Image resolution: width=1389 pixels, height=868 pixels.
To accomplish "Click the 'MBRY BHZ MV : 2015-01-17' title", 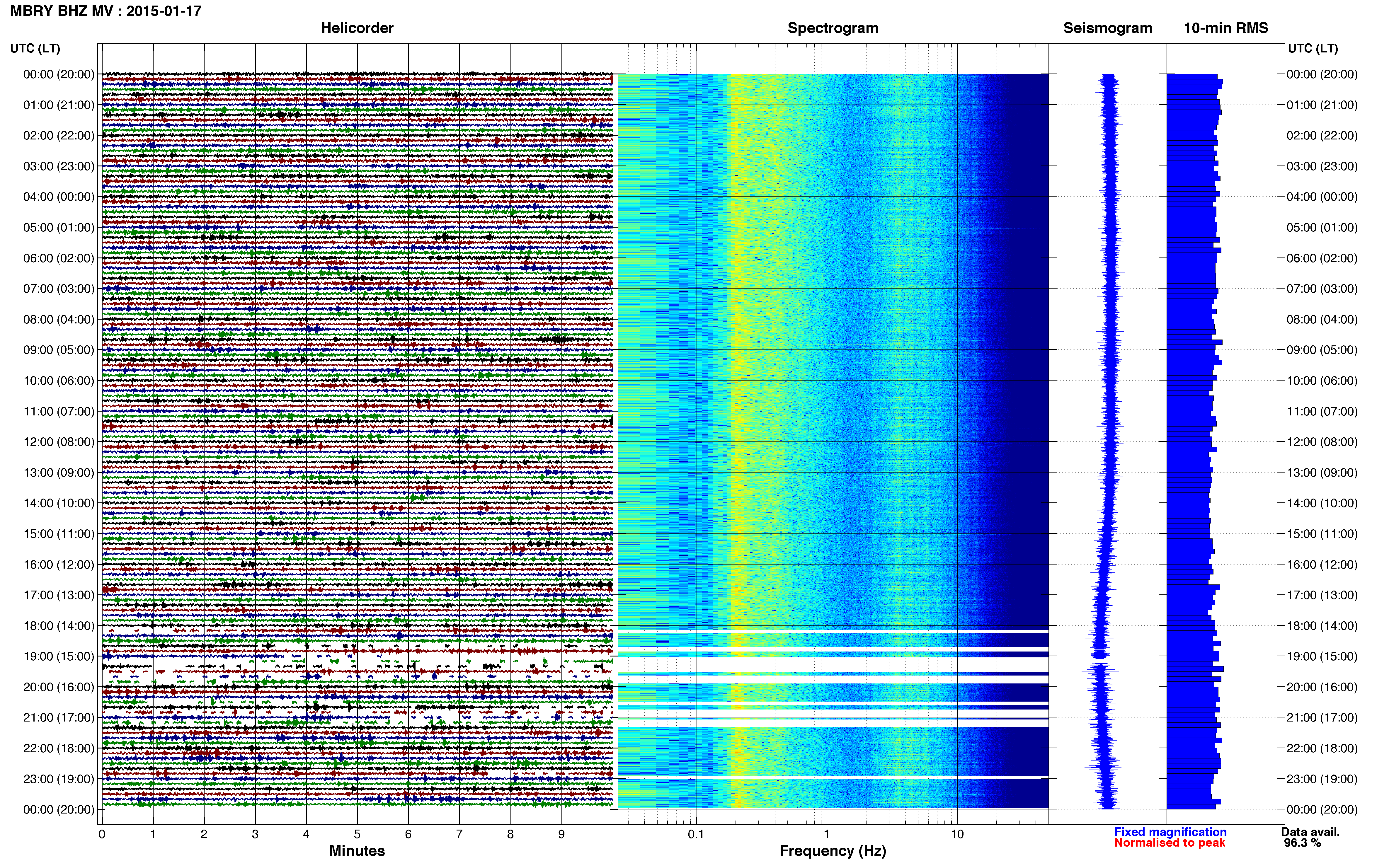I will (x=106, y=11).
